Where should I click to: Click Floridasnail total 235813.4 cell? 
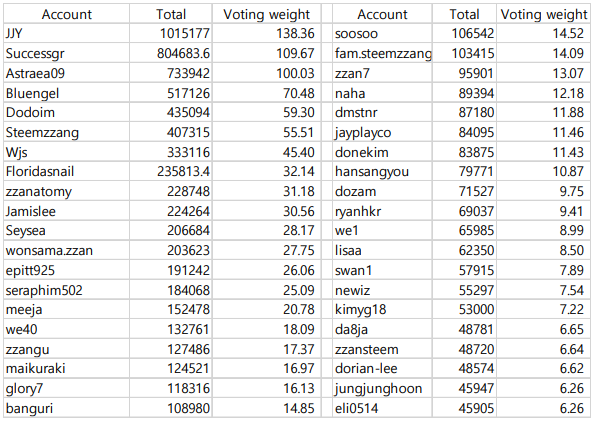click(171, 171)
